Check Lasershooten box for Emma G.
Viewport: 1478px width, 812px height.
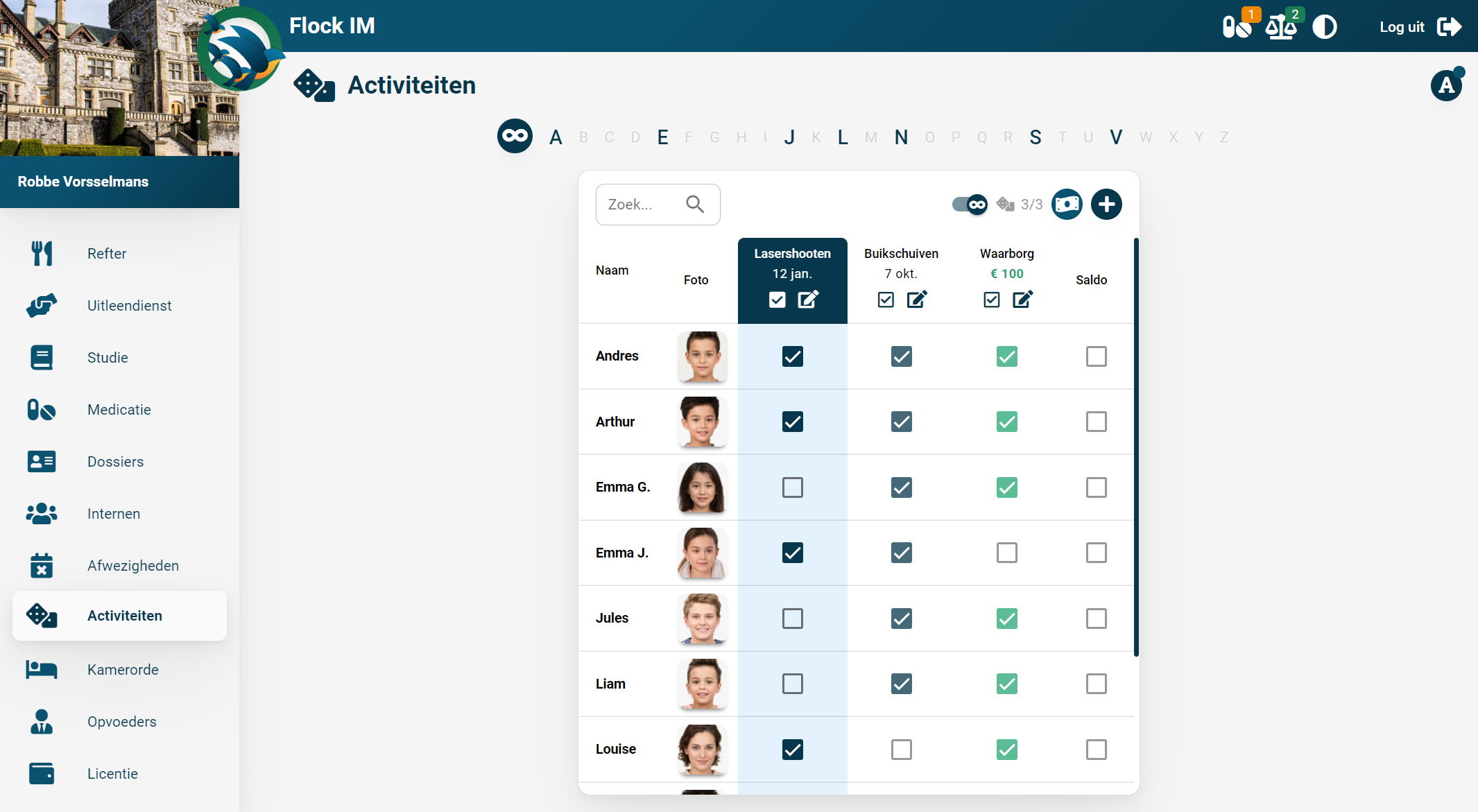[792, 487]
